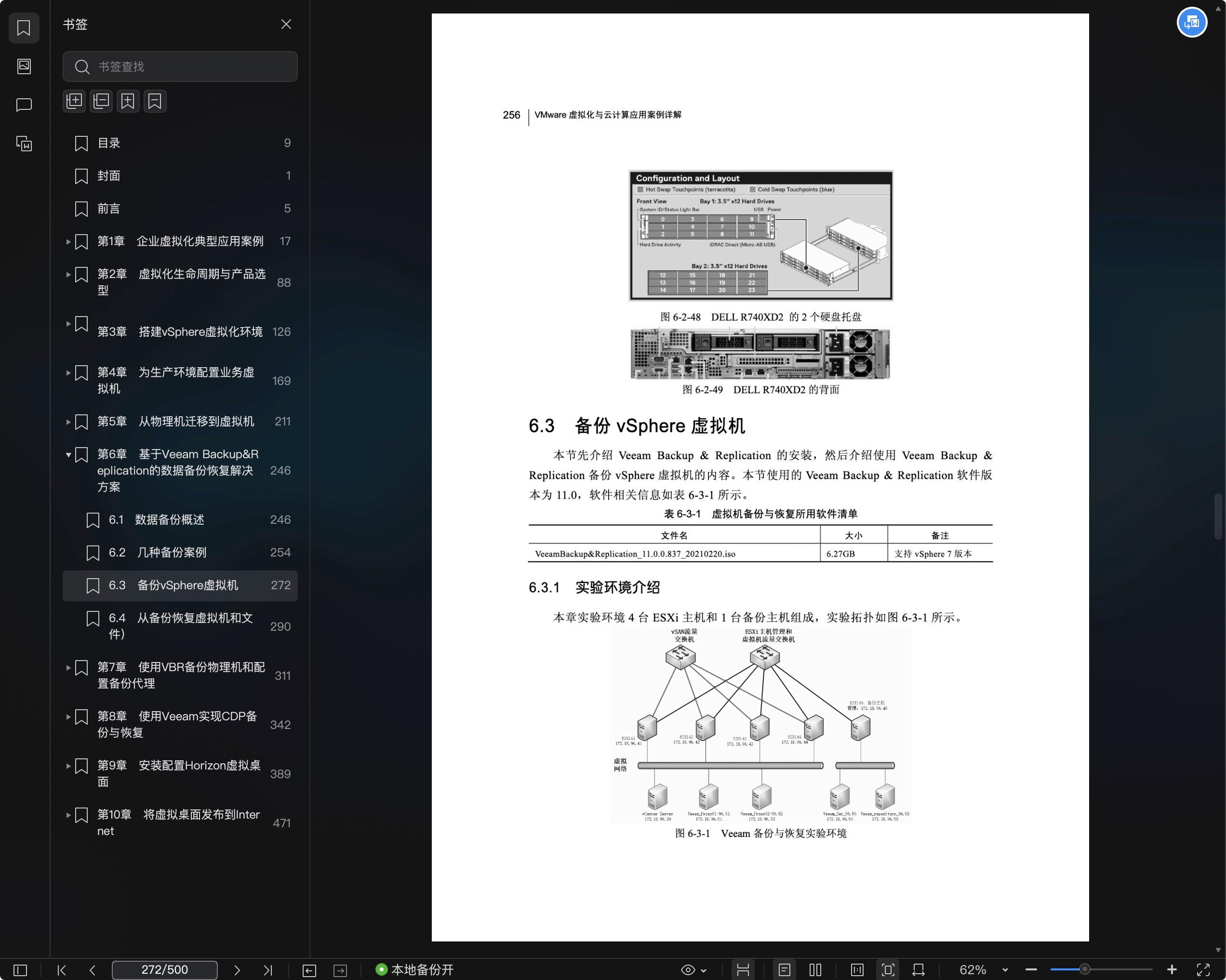1226x980 pixels.
Task: Set actual size zoom icon
Action: tap(857, 970)
